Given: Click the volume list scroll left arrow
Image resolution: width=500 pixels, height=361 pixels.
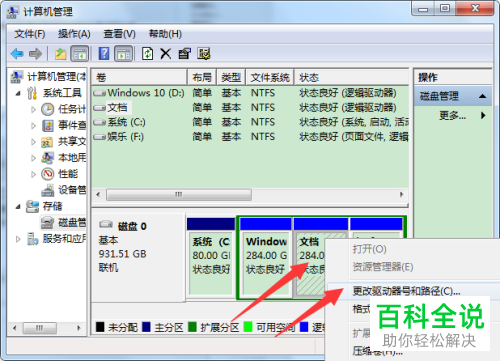Looking at the screenshot, I should [x=98, y=194].
